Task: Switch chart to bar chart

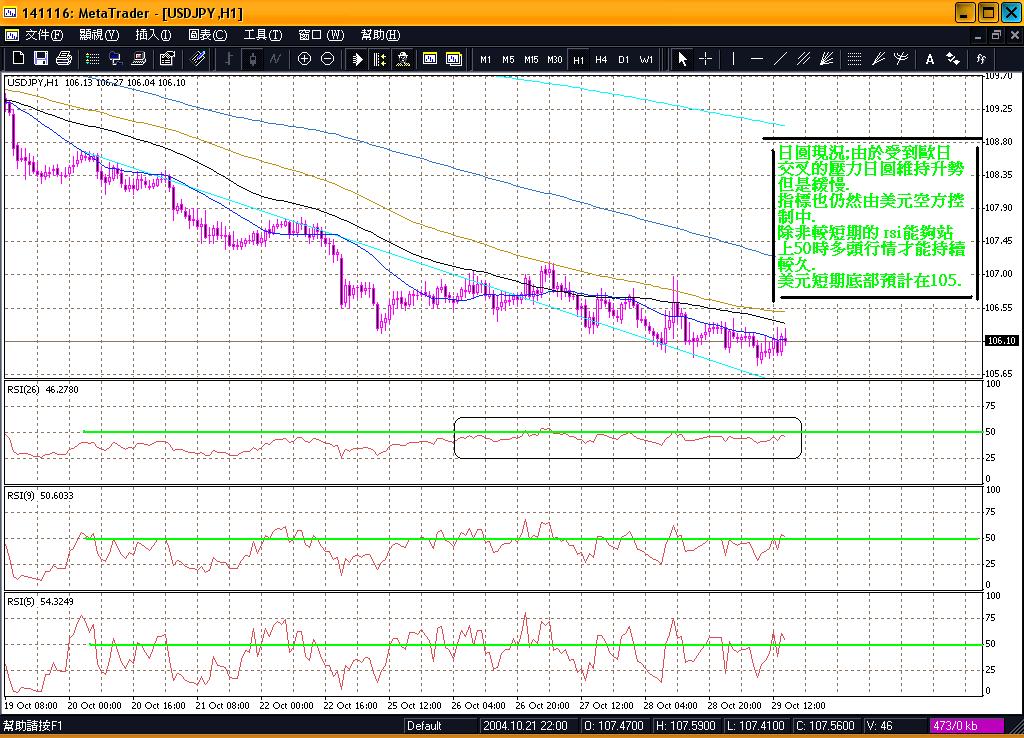Action: (229, 59)
